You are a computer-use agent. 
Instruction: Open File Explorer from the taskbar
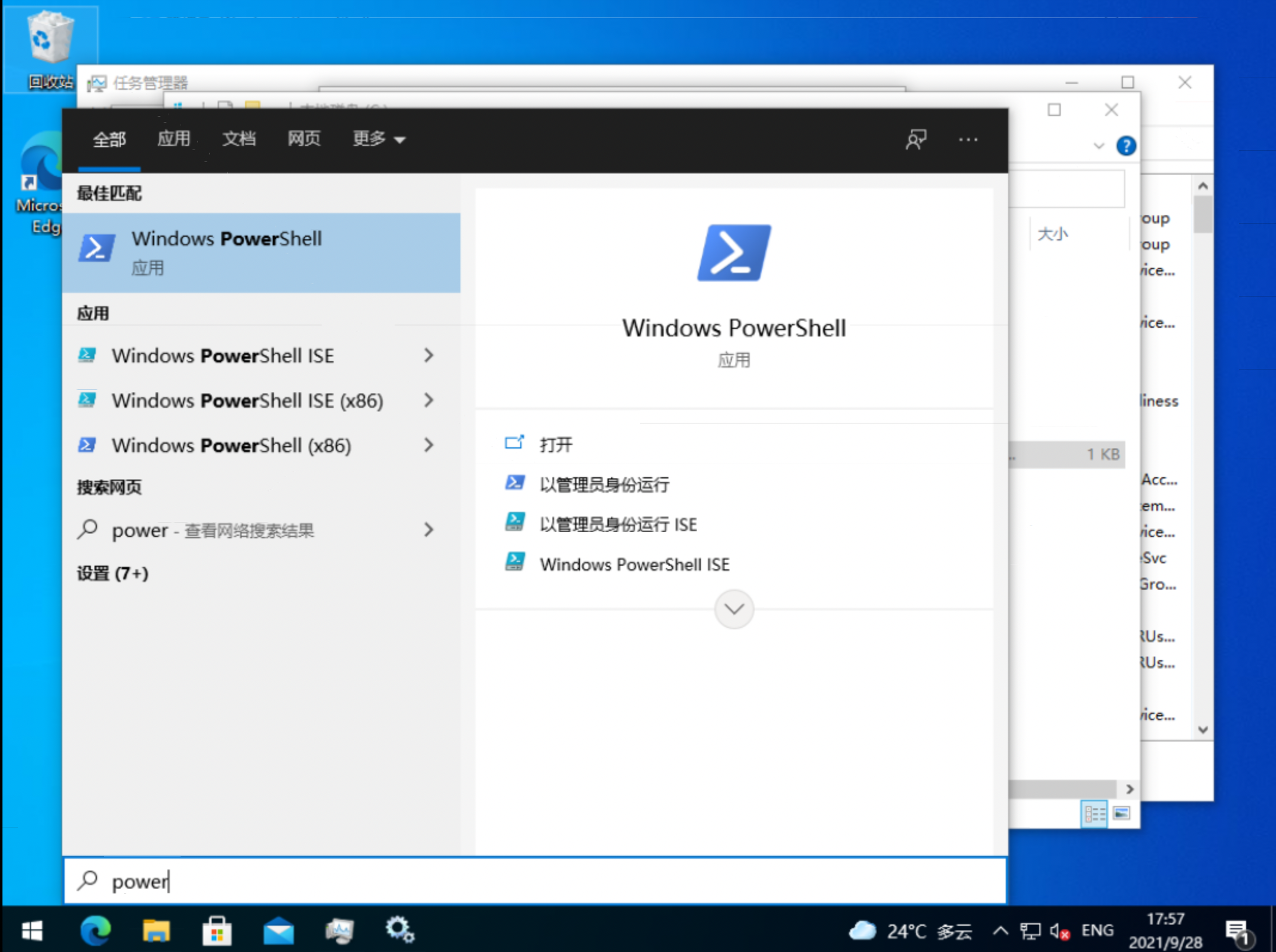click(156, 930)
